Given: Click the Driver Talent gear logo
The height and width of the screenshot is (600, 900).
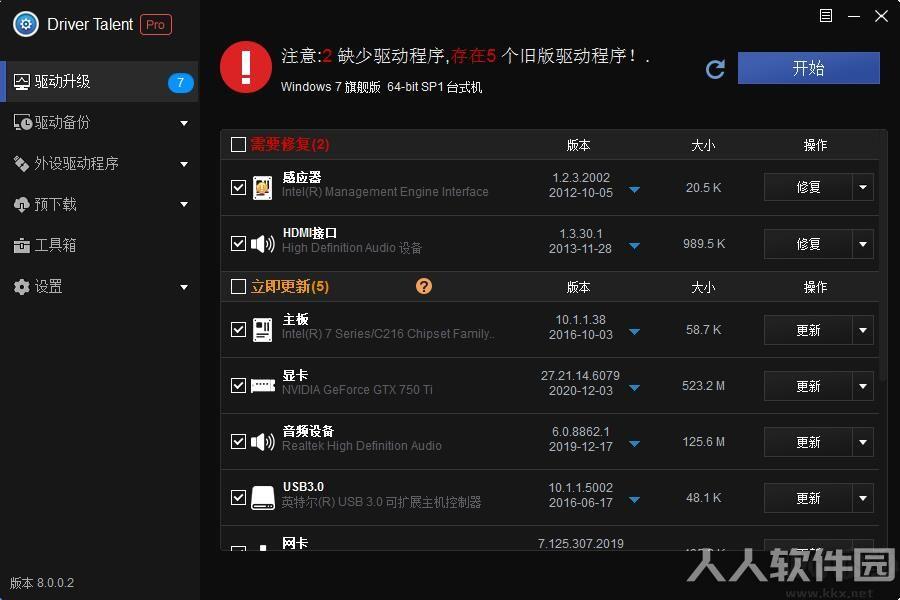Looking at the screenshot, I should click(26, 25).
